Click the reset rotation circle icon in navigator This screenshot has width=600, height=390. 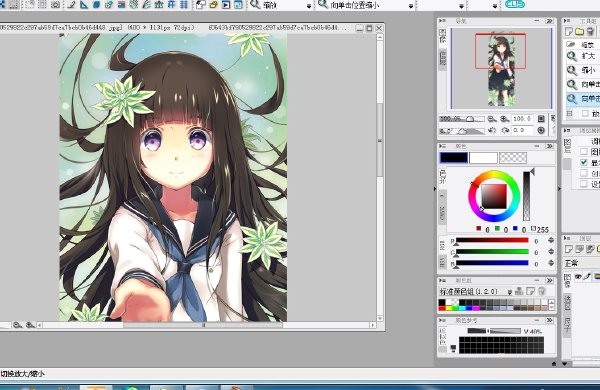click(541, 131)
